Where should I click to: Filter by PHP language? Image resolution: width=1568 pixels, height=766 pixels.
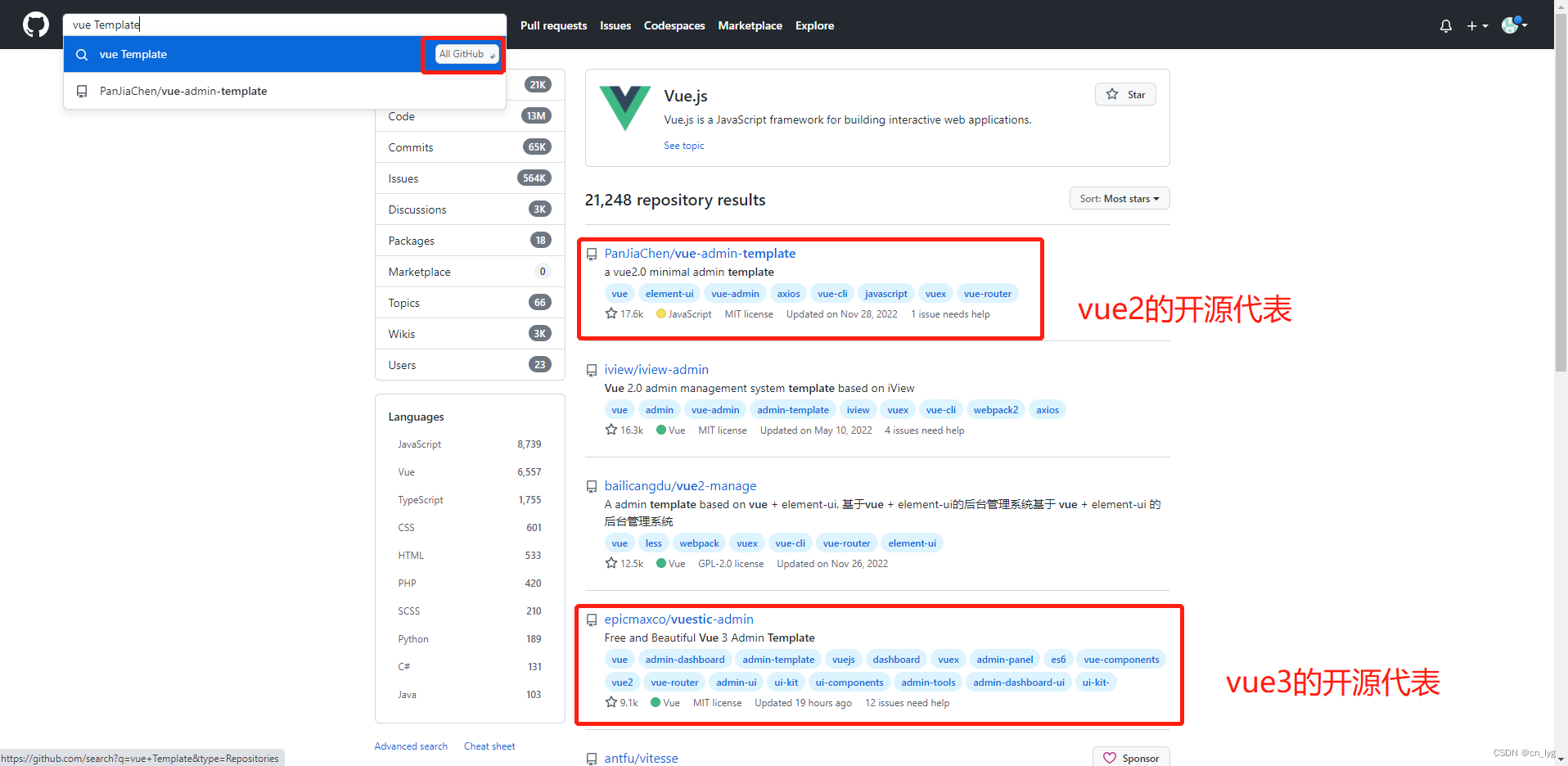470,584
